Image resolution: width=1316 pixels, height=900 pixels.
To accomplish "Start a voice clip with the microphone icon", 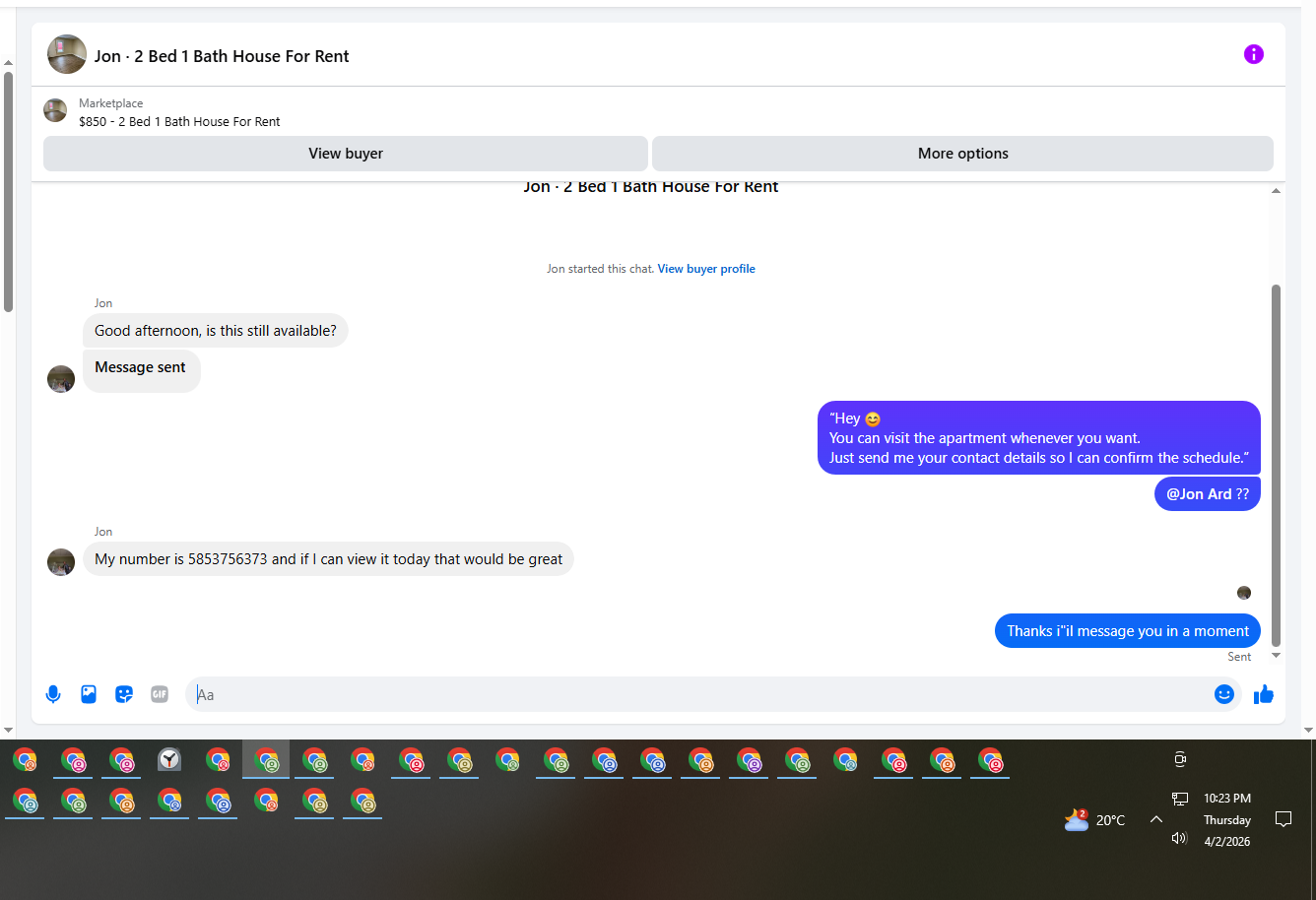I will click(x=53, y=694).
